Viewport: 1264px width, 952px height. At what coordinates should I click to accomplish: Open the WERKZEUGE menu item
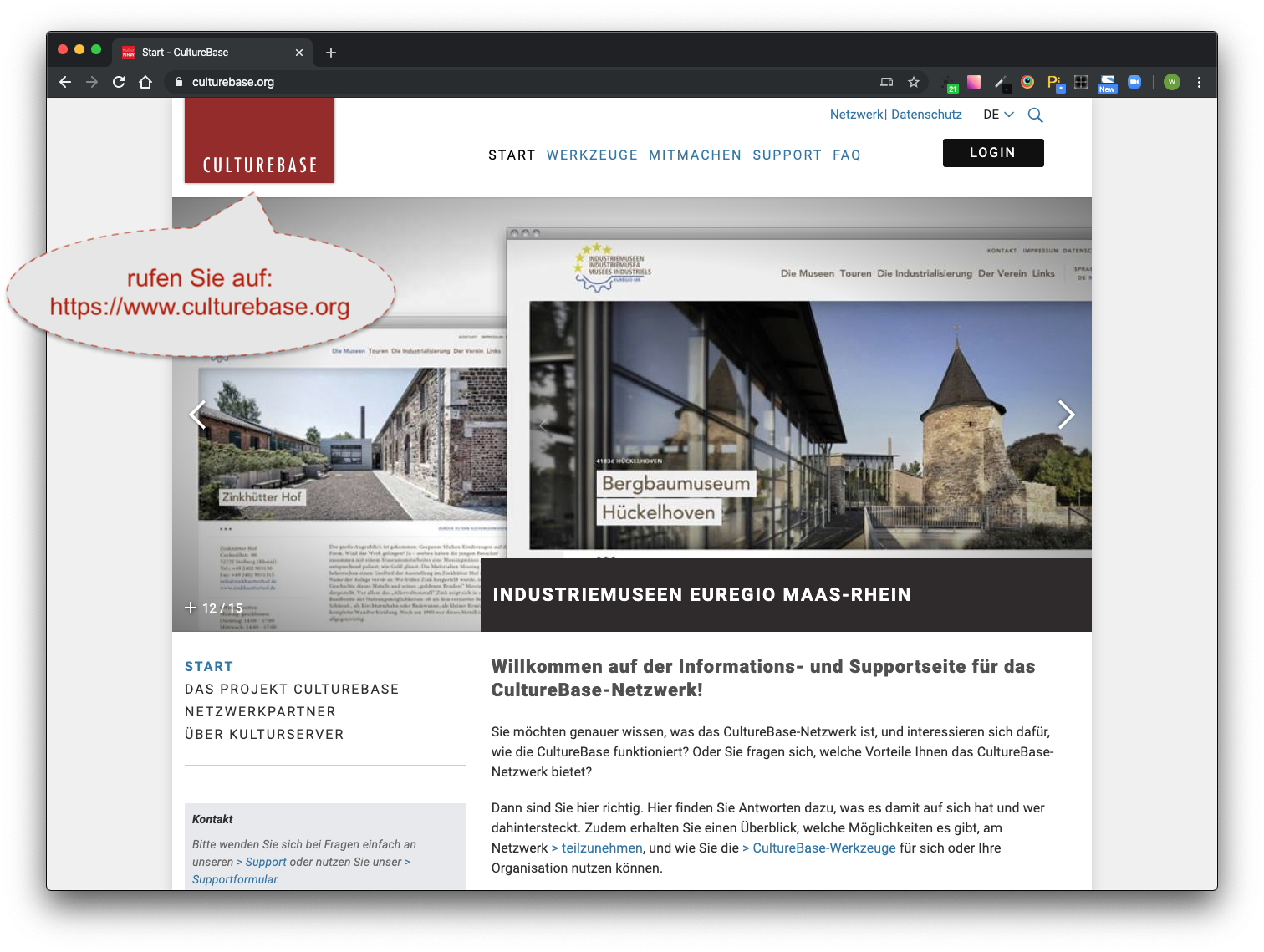592,155
